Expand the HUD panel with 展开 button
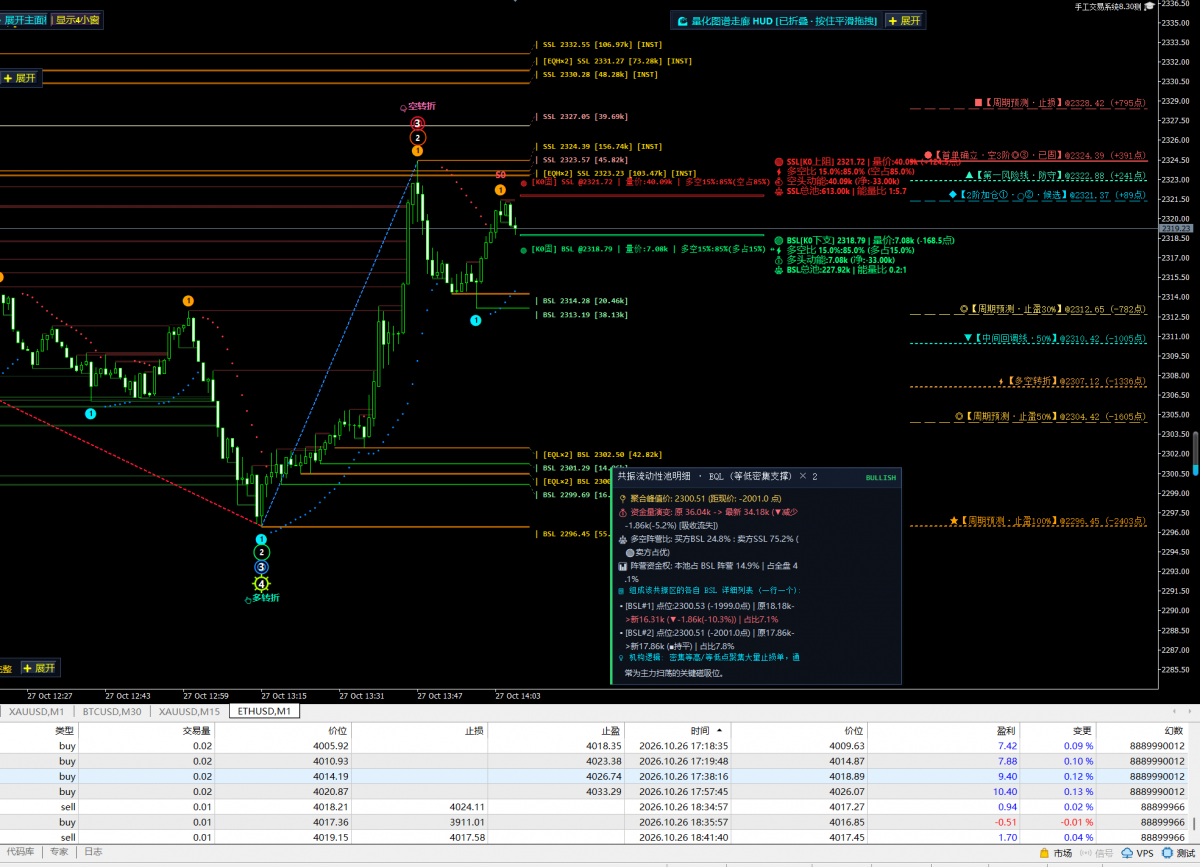 click(905, 20)
